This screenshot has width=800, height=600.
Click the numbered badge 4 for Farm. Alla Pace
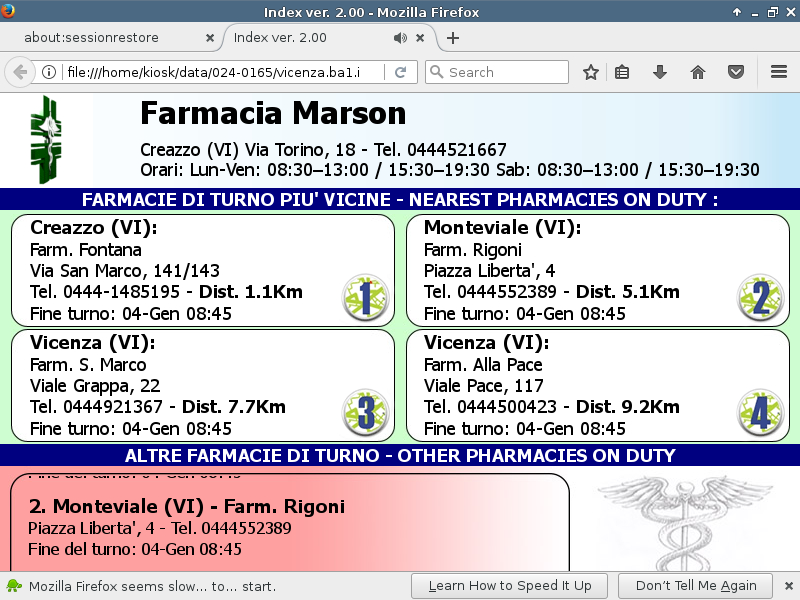click(759, 414)
